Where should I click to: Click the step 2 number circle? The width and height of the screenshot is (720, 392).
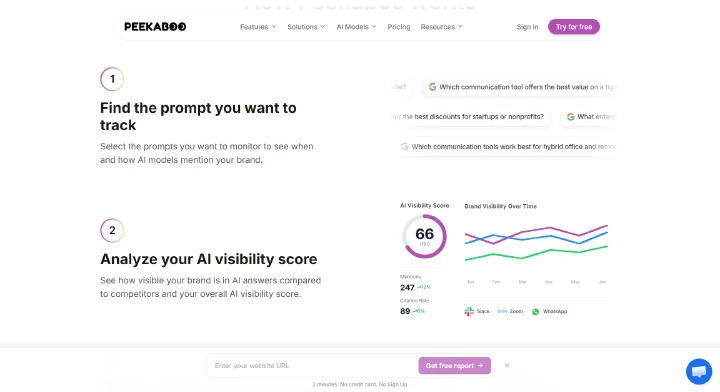click(112, 230)
